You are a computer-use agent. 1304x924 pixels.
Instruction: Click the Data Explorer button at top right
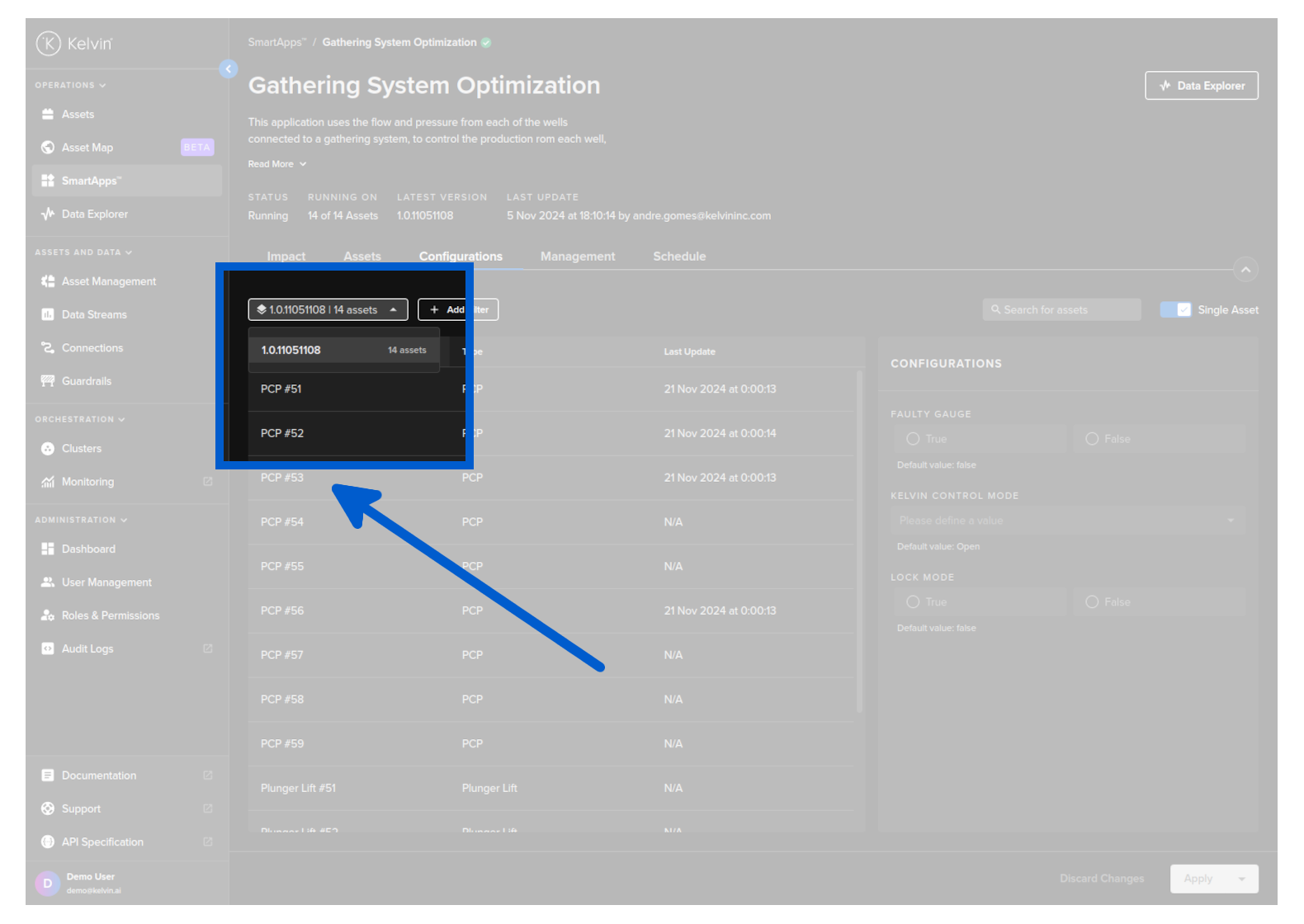pos(1201,86)
